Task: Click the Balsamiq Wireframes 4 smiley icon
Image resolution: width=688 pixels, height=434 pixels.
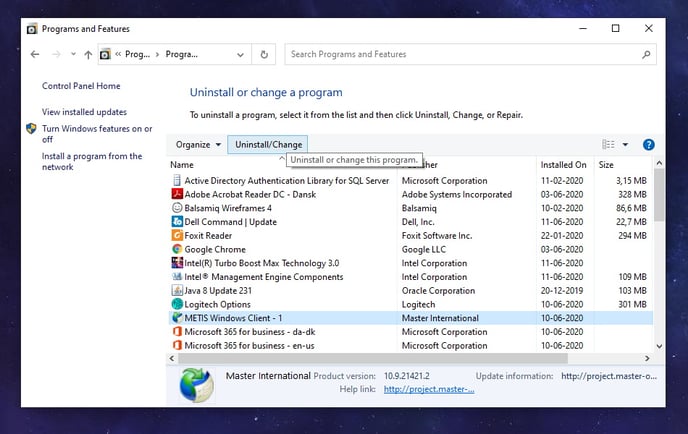Action: [177, 208]
